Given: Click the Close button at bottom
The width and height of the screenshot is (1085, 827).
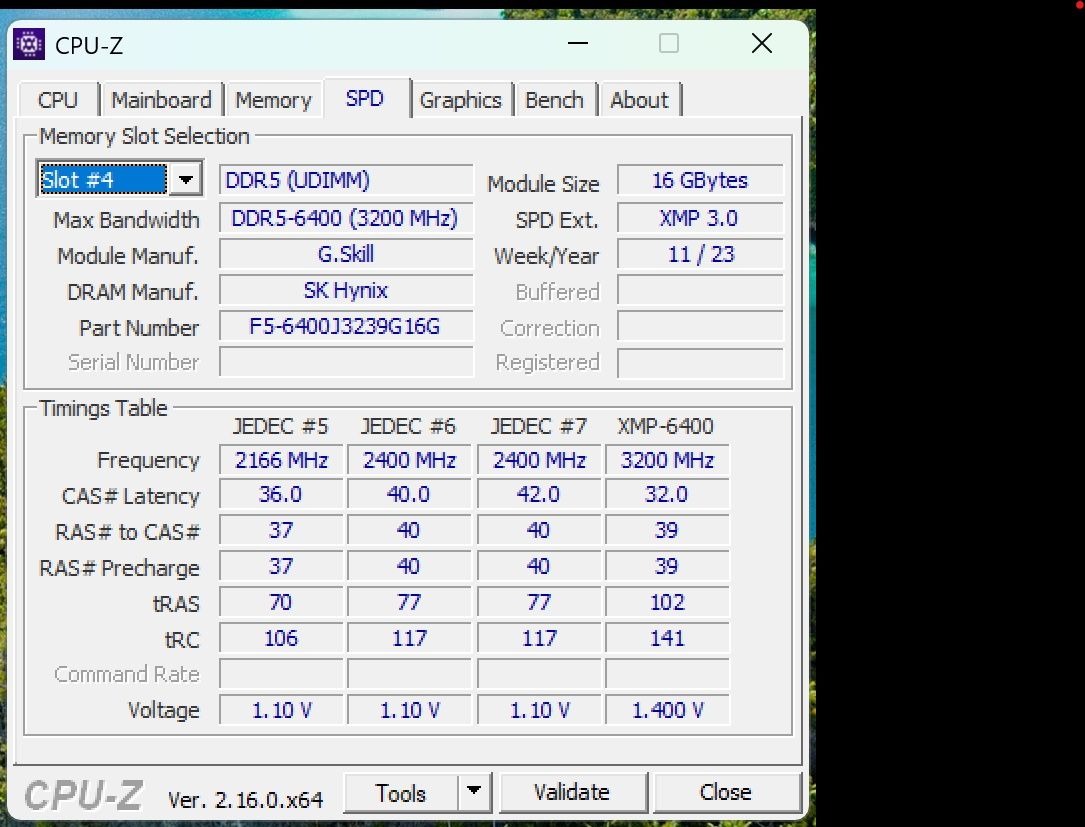Looking at the screenshot, I should point(726,792).
